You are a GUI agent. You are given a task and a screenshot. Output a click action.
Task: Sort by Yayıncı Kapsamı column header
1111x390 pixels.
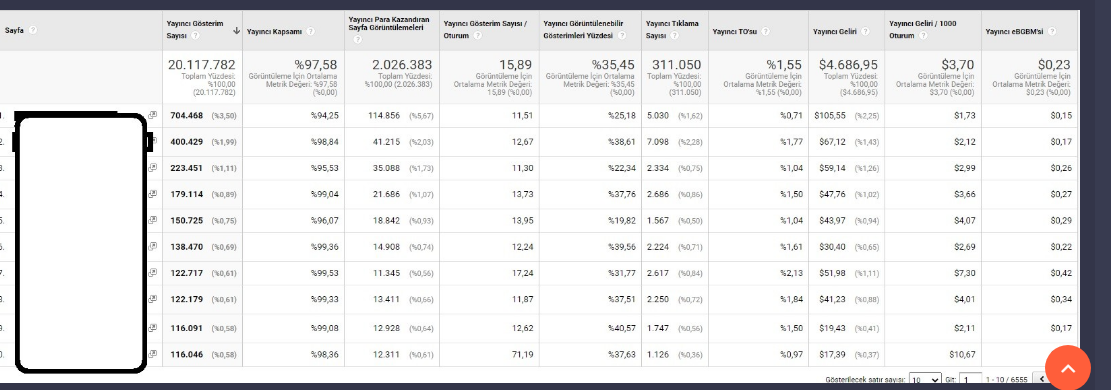(274, 31)
